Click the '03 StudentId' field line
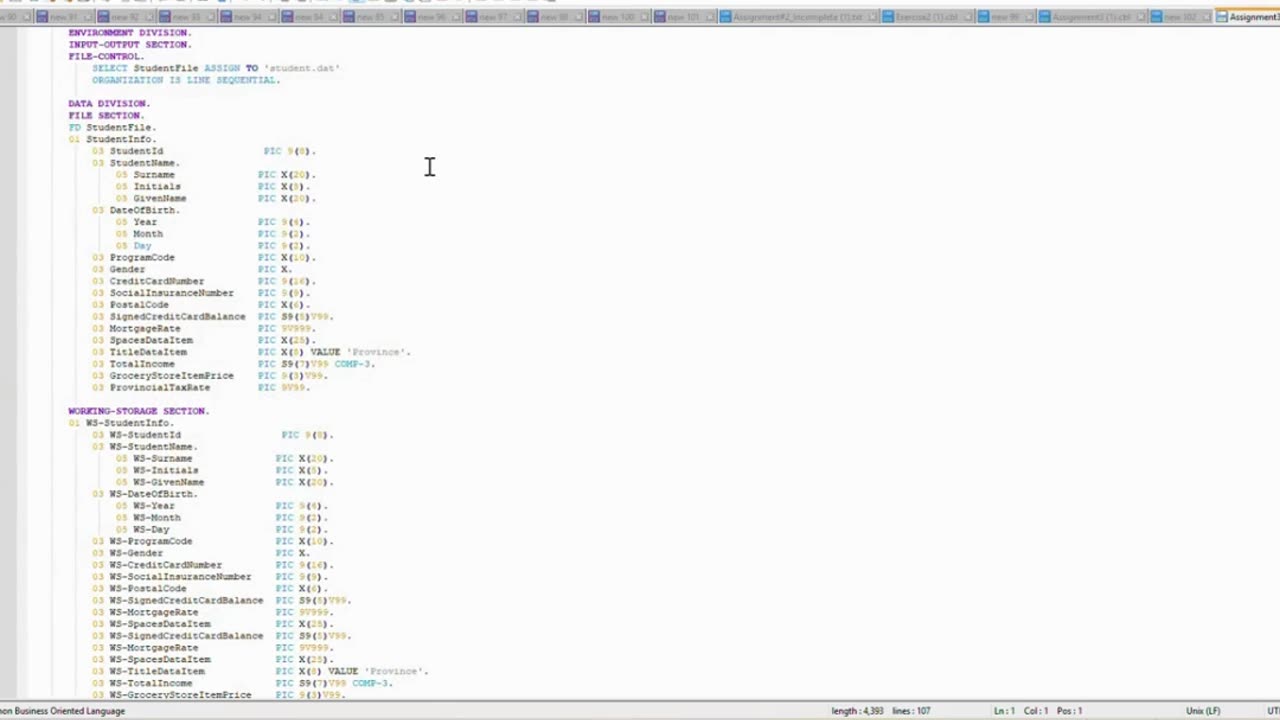 click(204, 151)
